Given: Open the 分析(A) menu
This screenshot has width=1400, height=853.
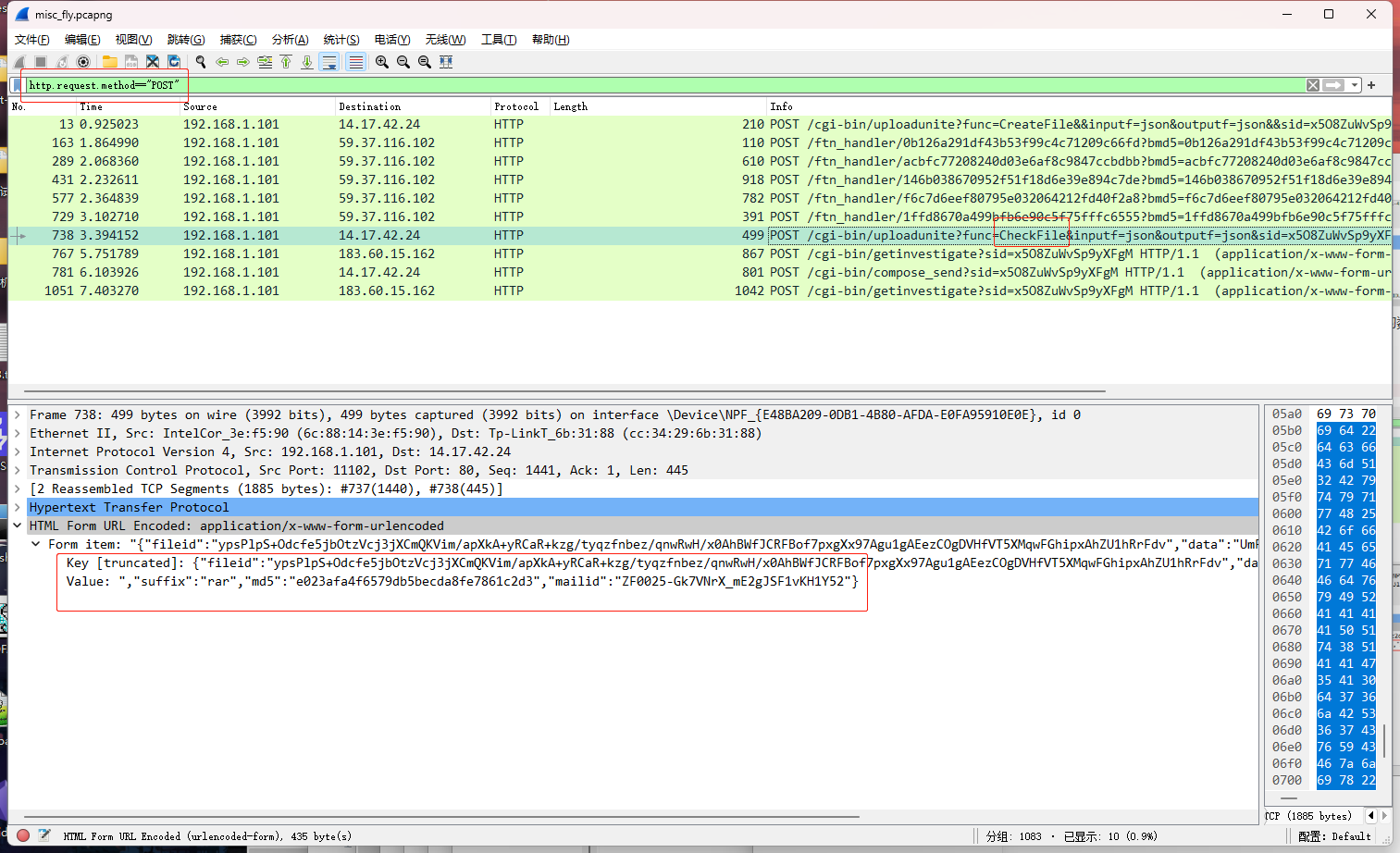Looking at the screenshot, I should coord(290,40).
